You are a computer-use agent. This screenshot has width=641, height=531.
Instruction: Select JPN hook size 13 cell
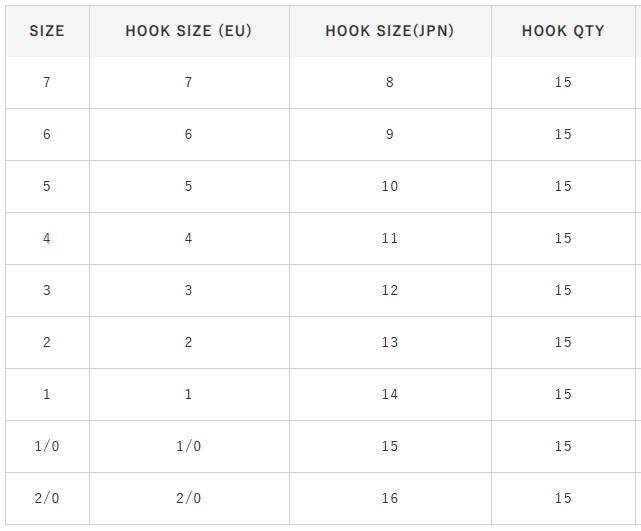click(390, 342)
